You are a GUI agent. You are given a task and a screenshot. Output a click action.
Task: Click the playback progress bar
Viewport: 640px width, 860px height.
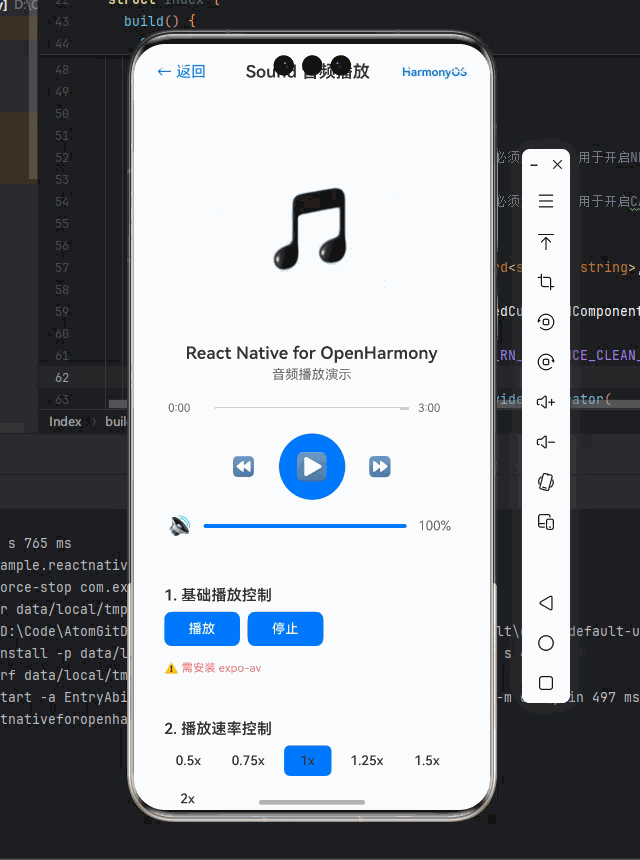click(x=312, y=408)
